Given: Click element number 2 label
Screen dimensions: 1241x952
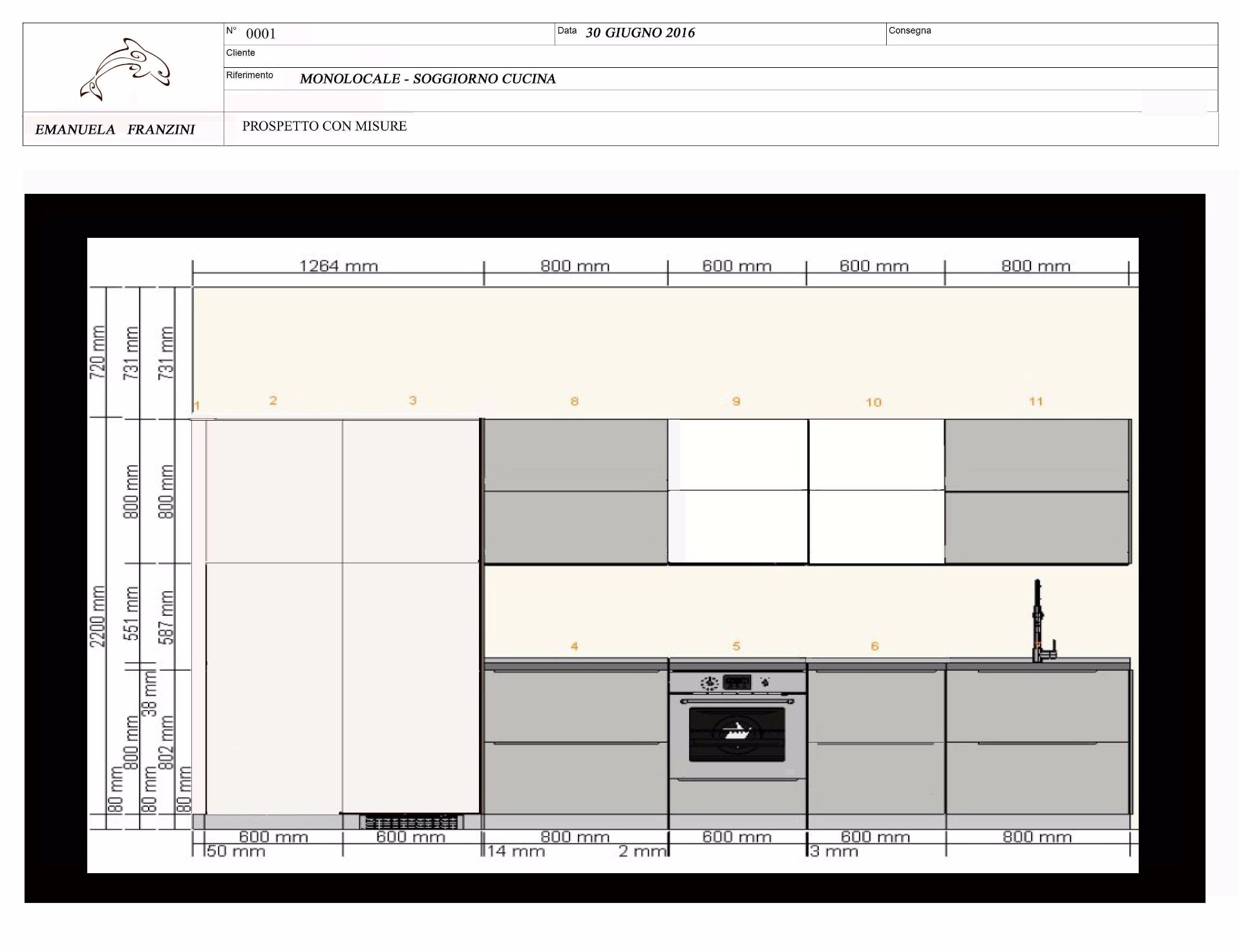Looking at the screenshot, I should click(273, 401).
